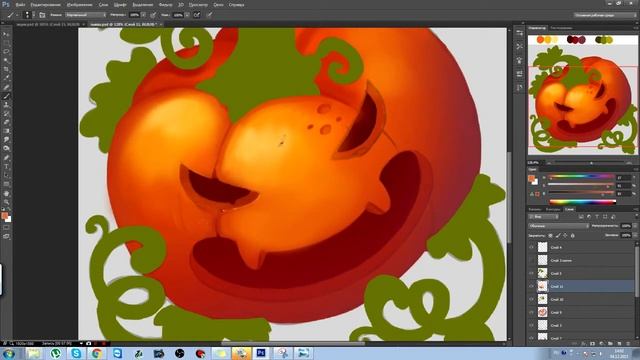Open the tool preset picker arrow

pos(17,15)
